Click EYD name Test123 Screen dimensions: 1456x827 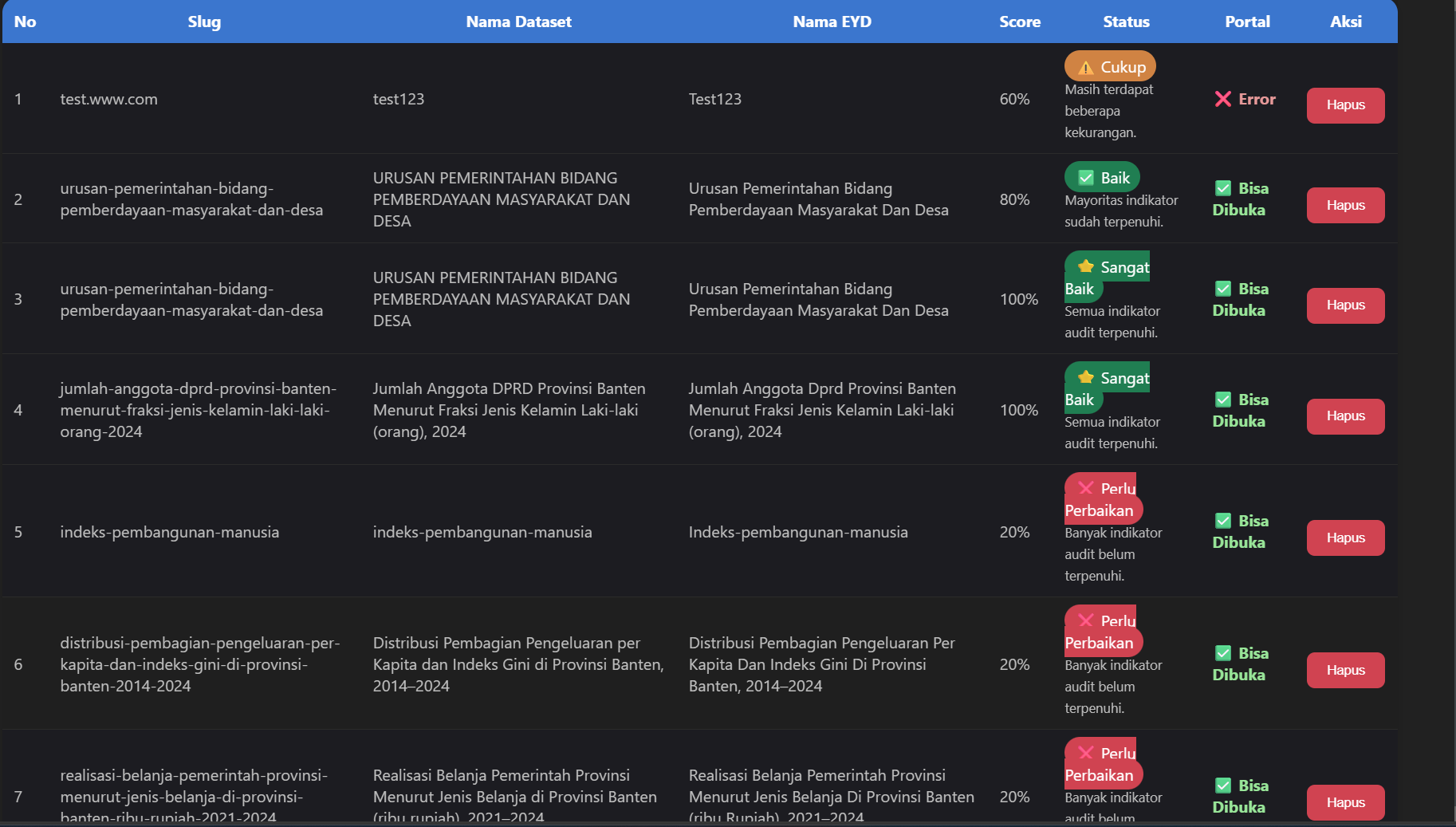coord(714,99)
